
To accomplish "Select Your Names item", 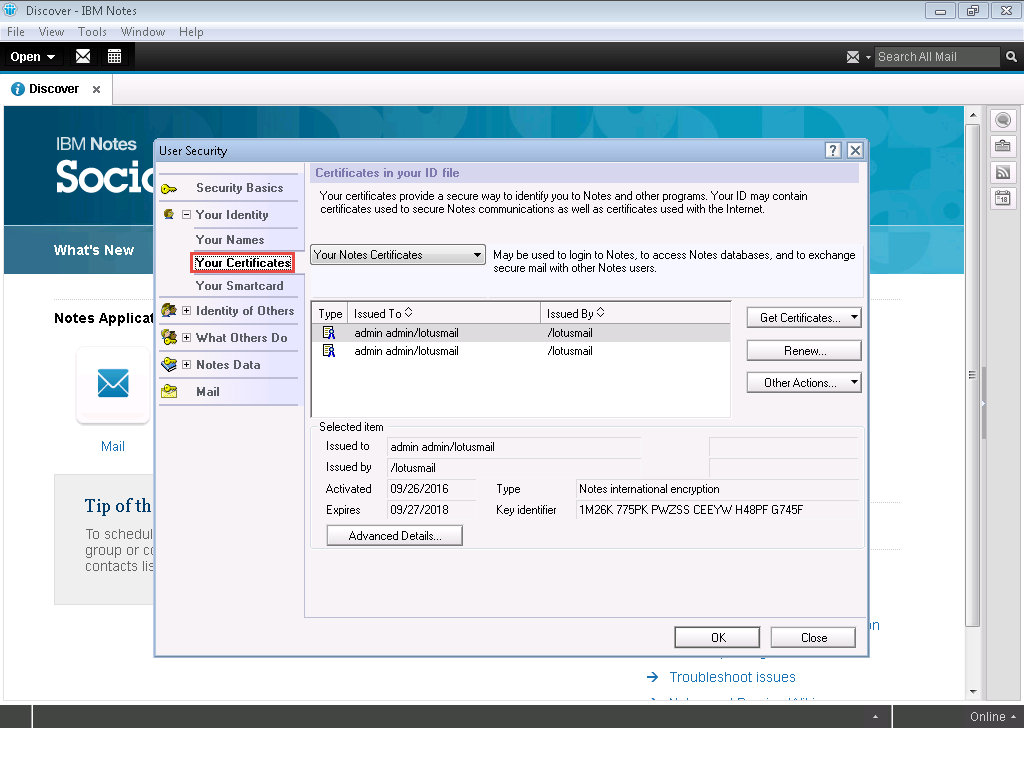I will (x=230, y=240).
